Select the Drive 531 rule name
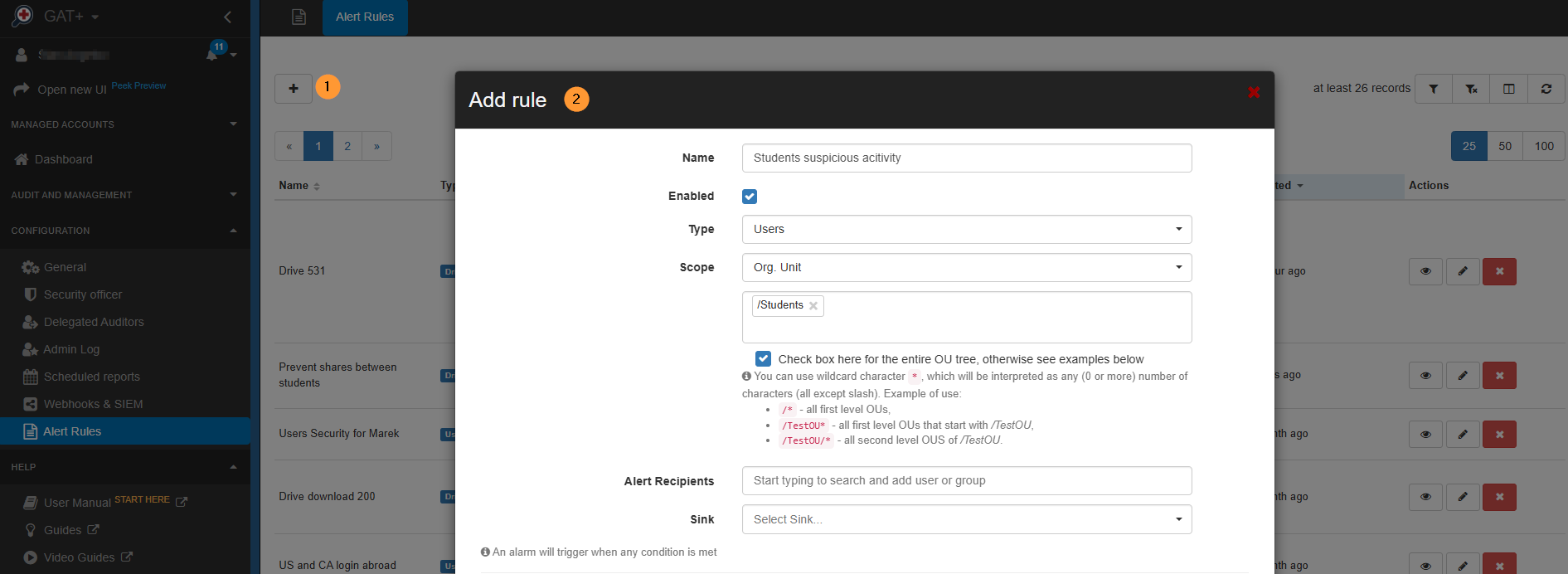This screenshot has width=1568, height=574. [x=302, y=271]
